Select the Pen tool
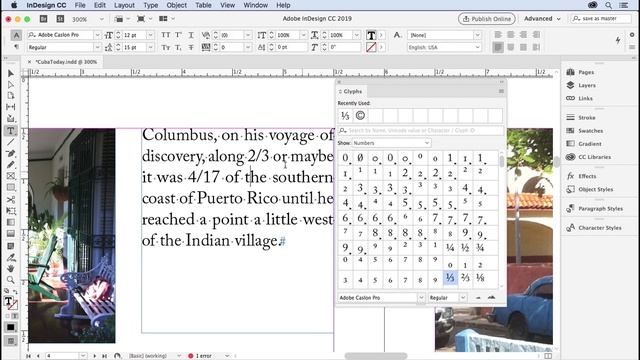The height and width of the screenshot is (360, 640). click(11, 153)
